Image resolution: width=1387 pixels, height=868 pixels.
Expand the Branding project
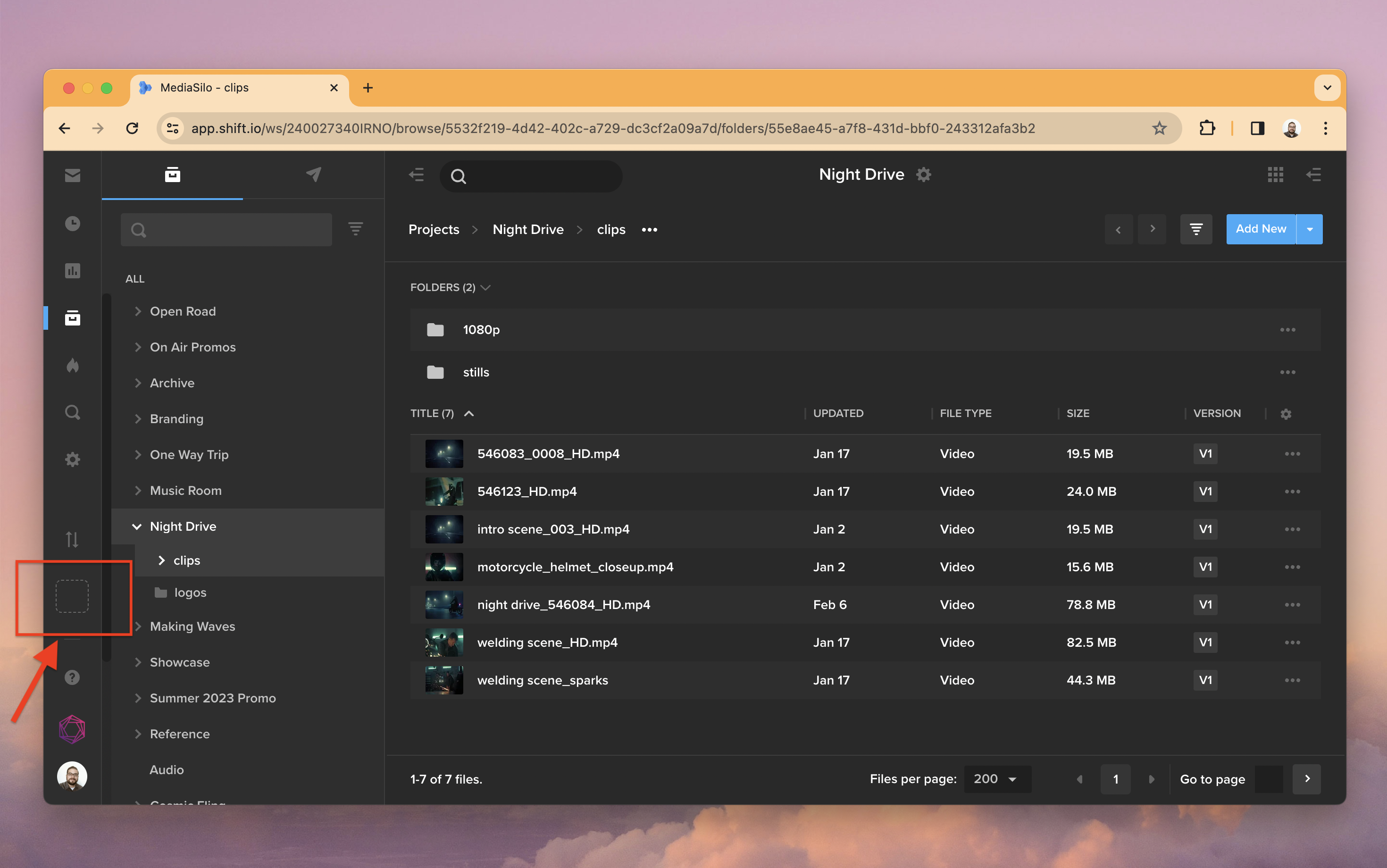(138, 418)
